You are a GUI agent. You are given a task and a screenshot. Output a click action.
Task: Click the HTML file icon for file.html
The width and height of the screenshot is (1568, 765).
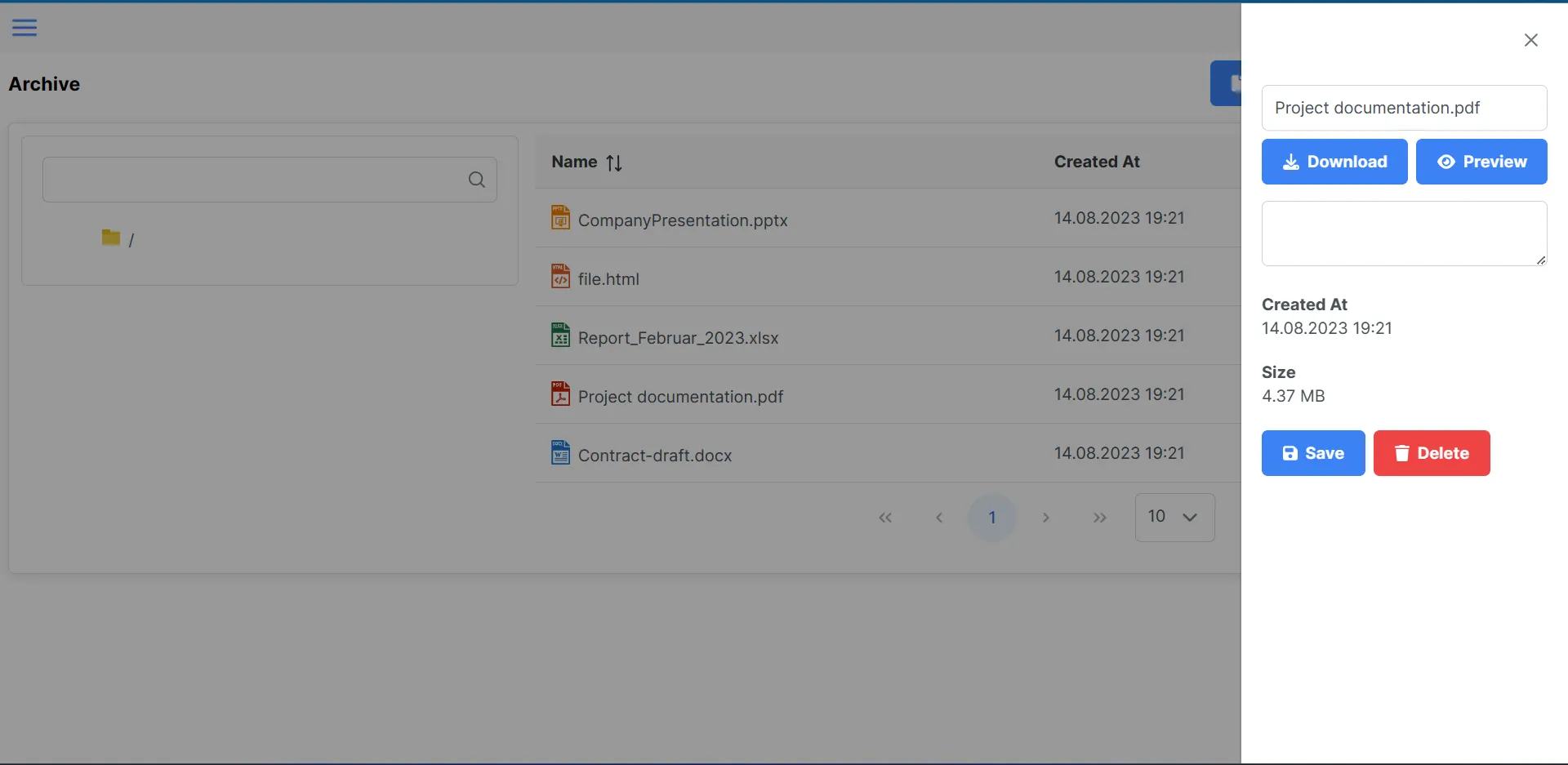(560, 277)
